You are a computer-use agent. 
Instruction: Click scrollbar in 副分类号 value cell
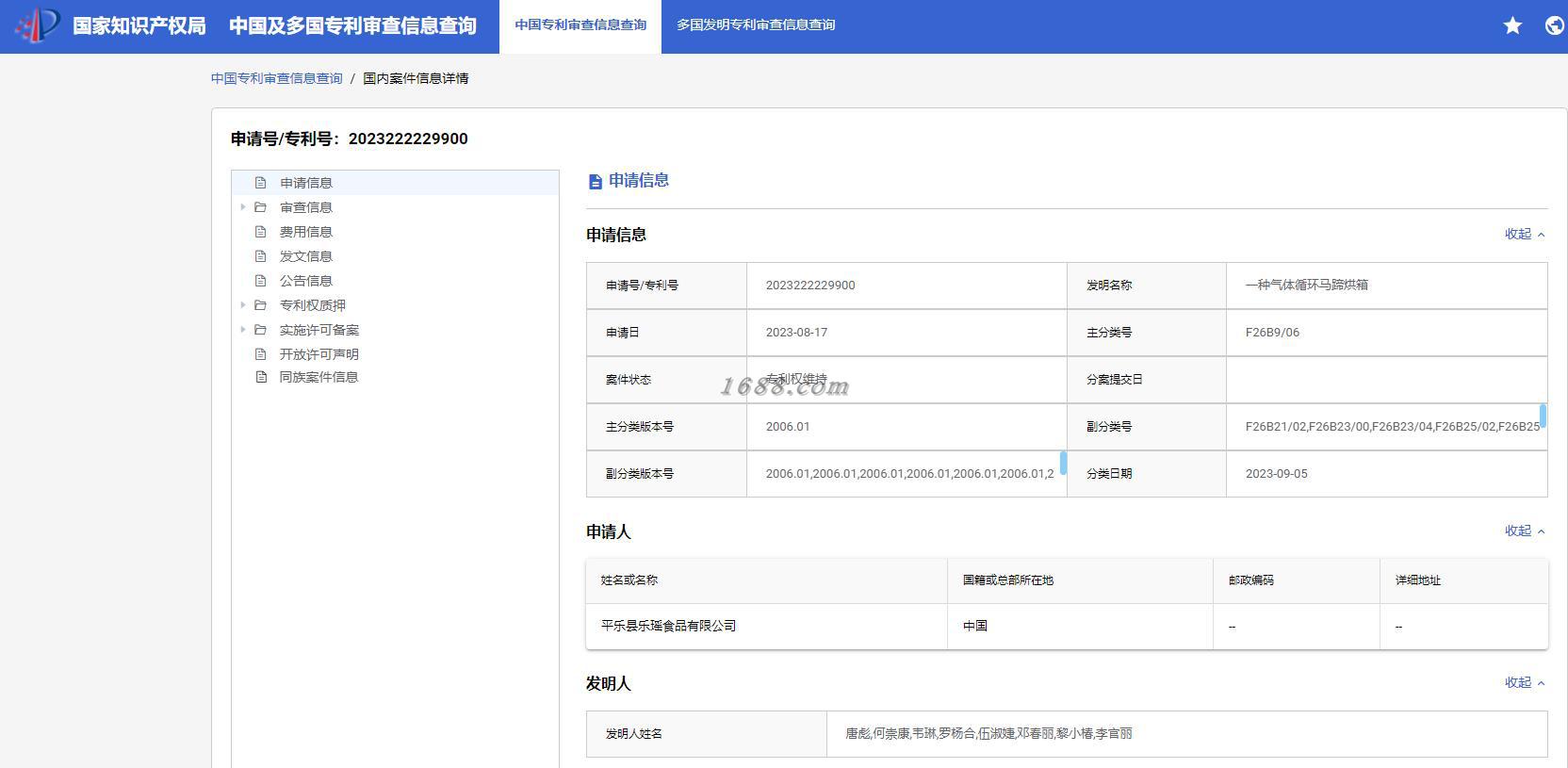[x=1543, y=416]
